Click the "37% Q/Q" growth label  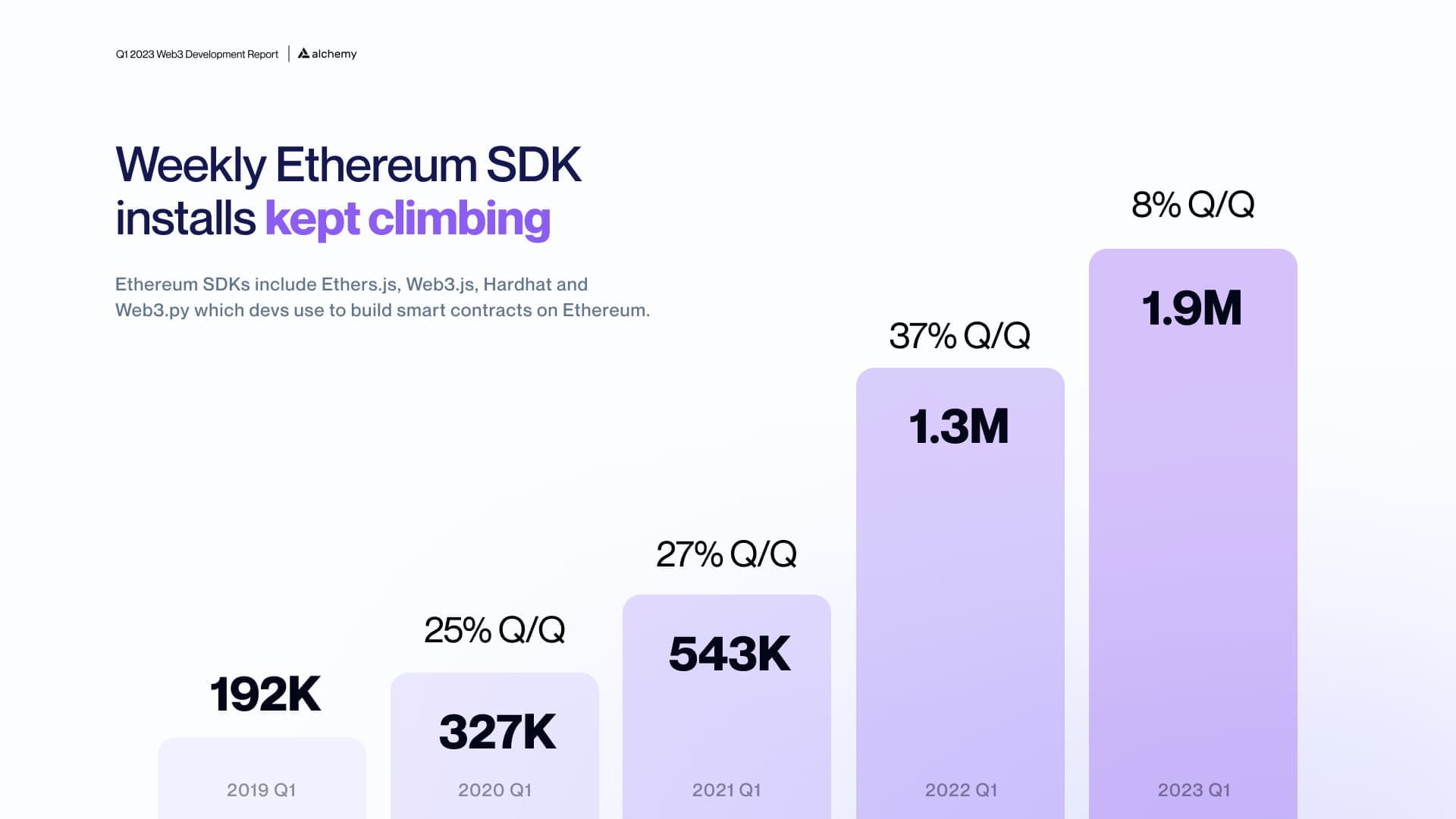(959, 336)
